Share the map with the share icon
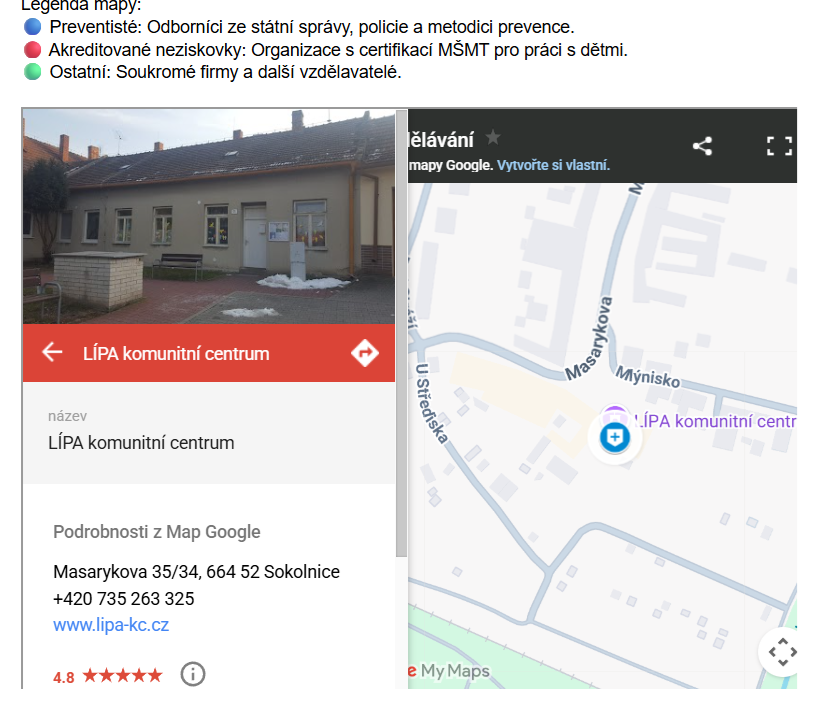The height and width of the screenshot is (704, 827). tap(703, 146)
